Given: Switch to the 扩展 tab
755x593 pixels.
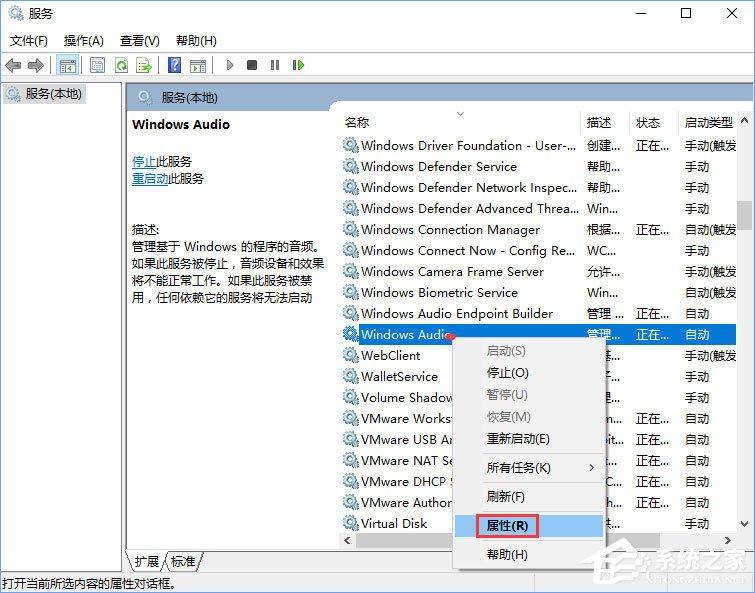Looking at the screenshot, I should (x=146, y=561).
